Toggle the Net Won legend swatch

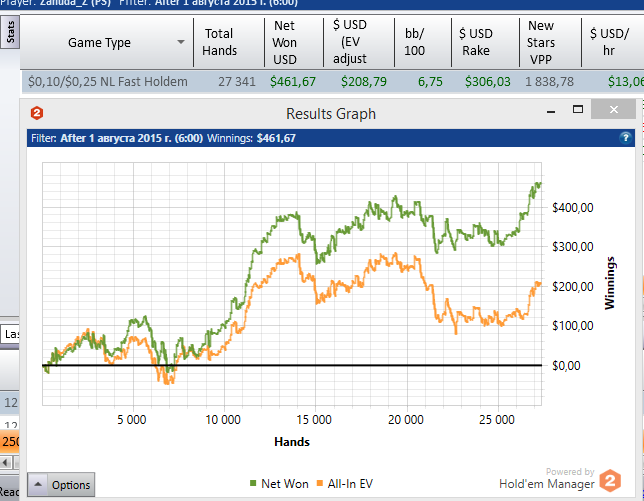(253, 483)
